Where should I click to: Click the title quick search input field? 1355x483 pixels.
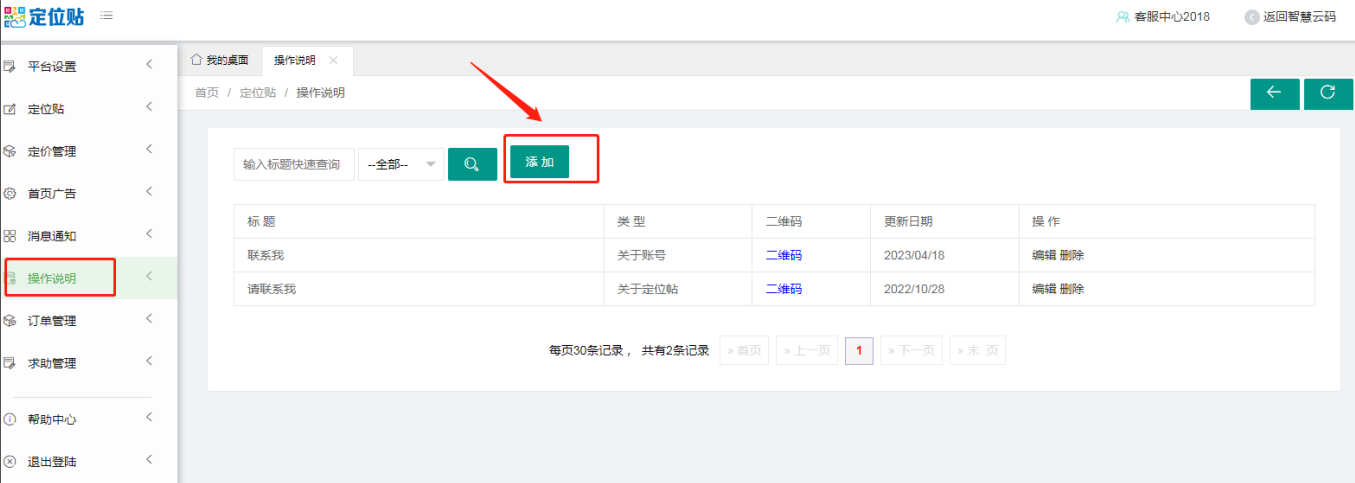[x=294, y=164]
